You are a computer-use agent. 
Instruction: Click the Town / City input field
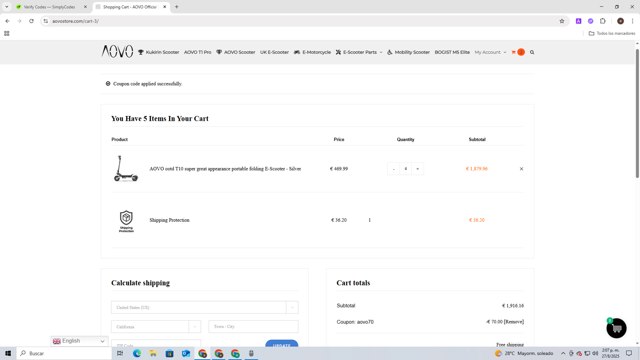click(253, 327)
